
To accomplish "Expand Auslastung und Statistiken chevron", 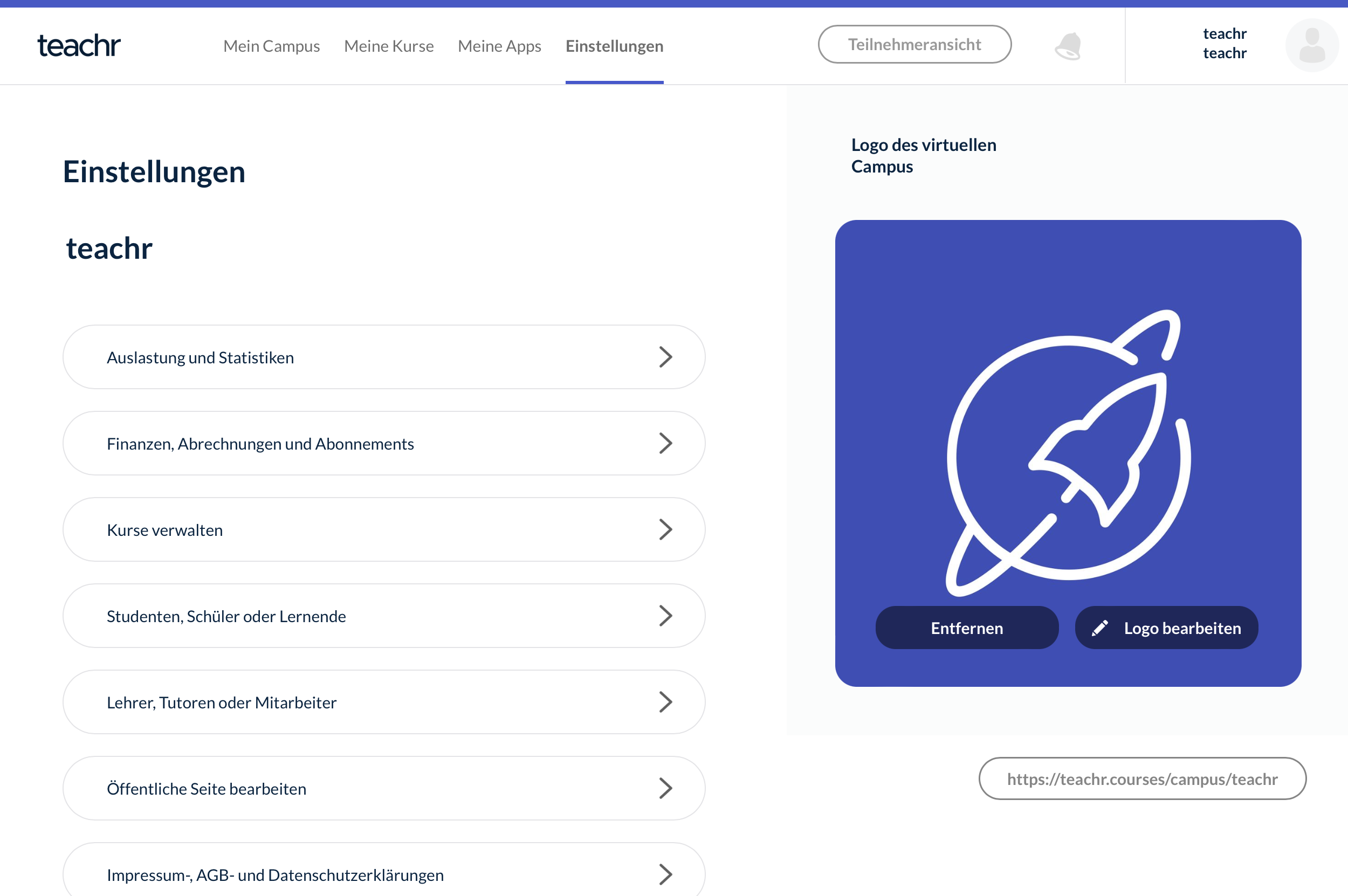I will [x=665, y=357].
